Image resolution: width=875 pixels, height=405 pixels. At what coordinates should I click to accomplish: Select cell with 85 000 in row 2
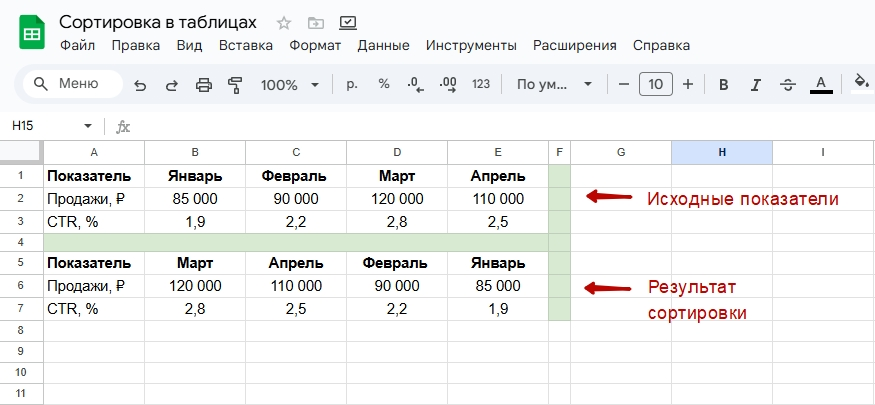pos(195,199)
